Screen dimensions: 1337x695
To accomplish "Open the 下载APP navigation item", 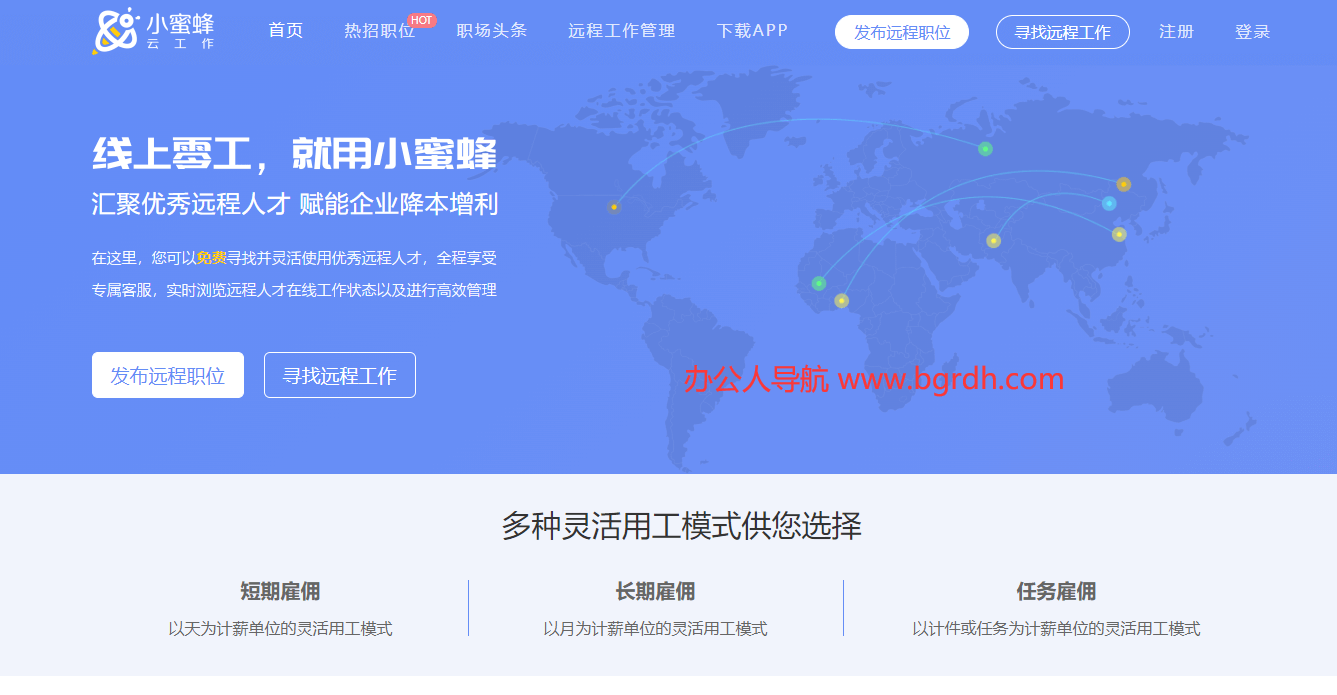I will [752, 31].
